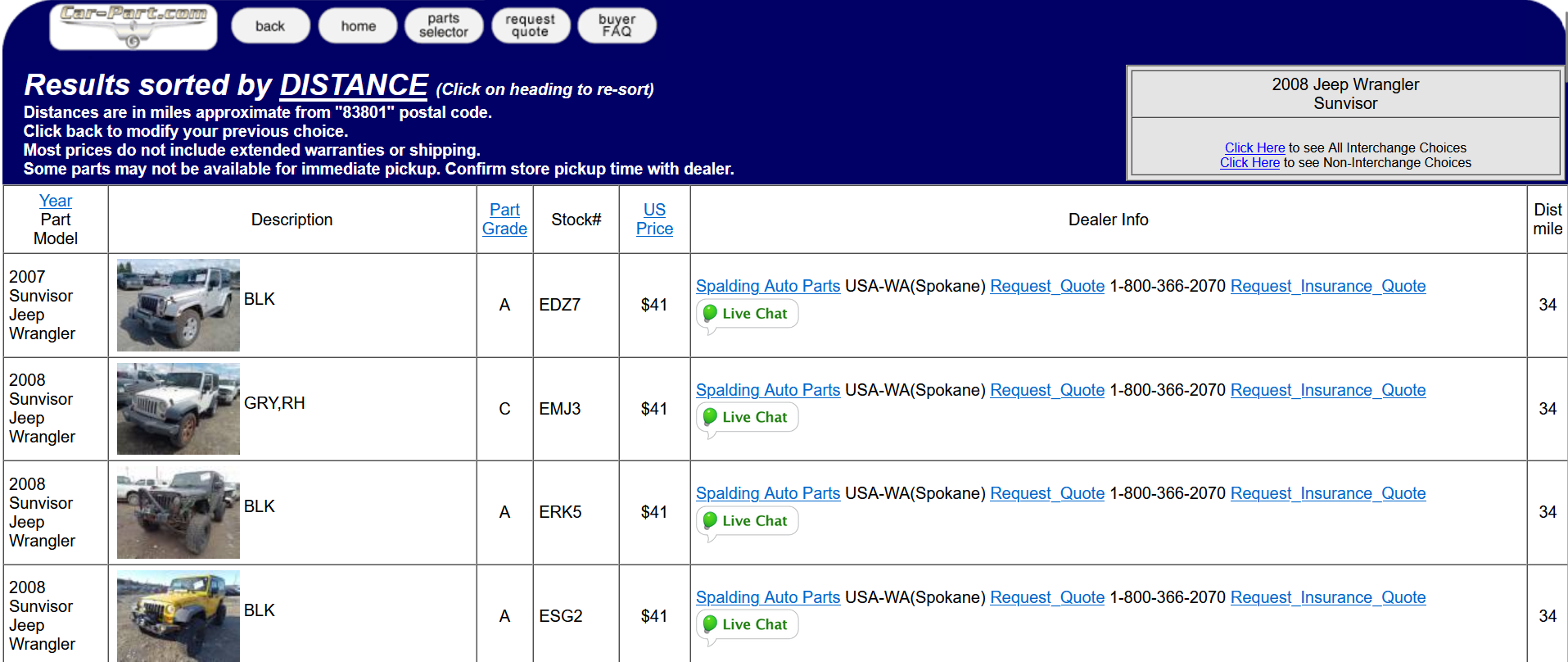Start Live Chat for stock EDZ7

point(747,314)
